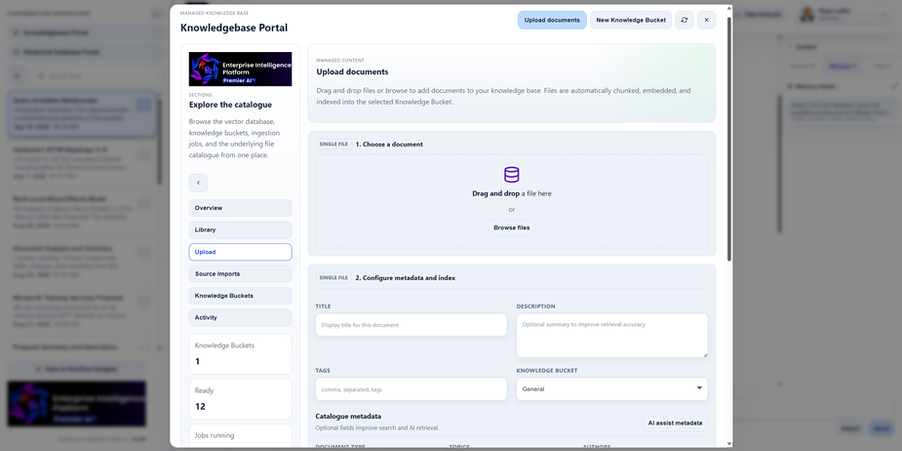Open the Knowledge Bucket dropdown showing General
This screenshot has width=902, height=451.
coord(612,389)
